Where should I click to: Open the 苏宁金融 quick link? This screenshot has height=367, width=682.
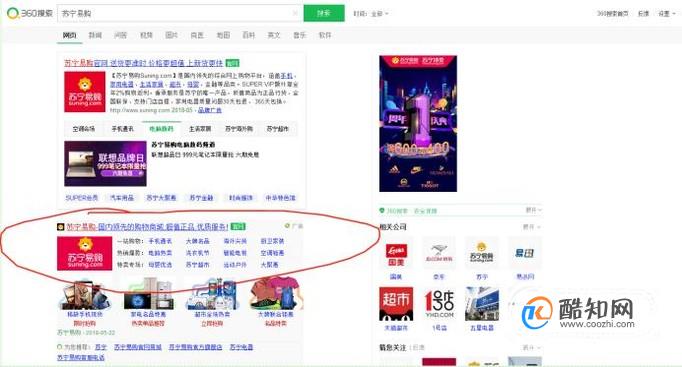pos(201,198)
